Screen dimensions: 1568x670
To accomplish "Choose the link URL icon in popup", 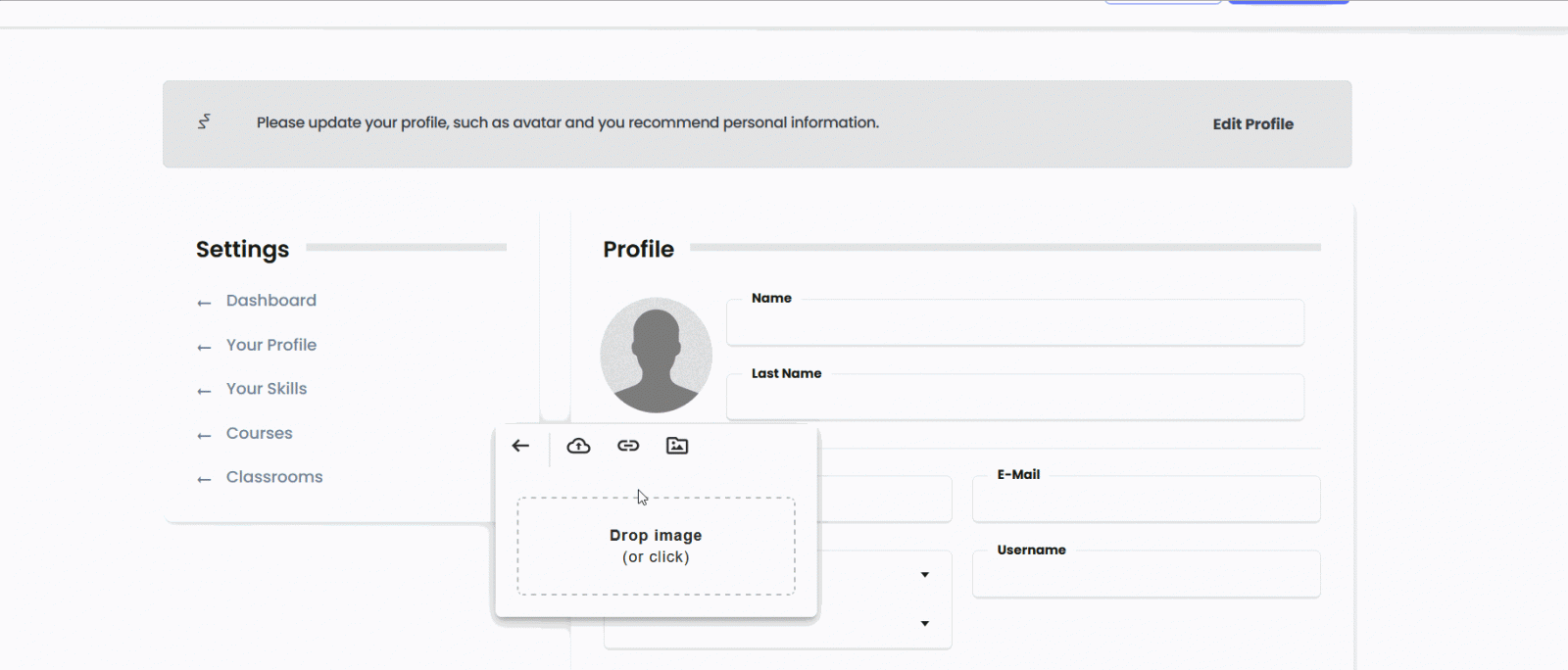I will tap(628, 446).
